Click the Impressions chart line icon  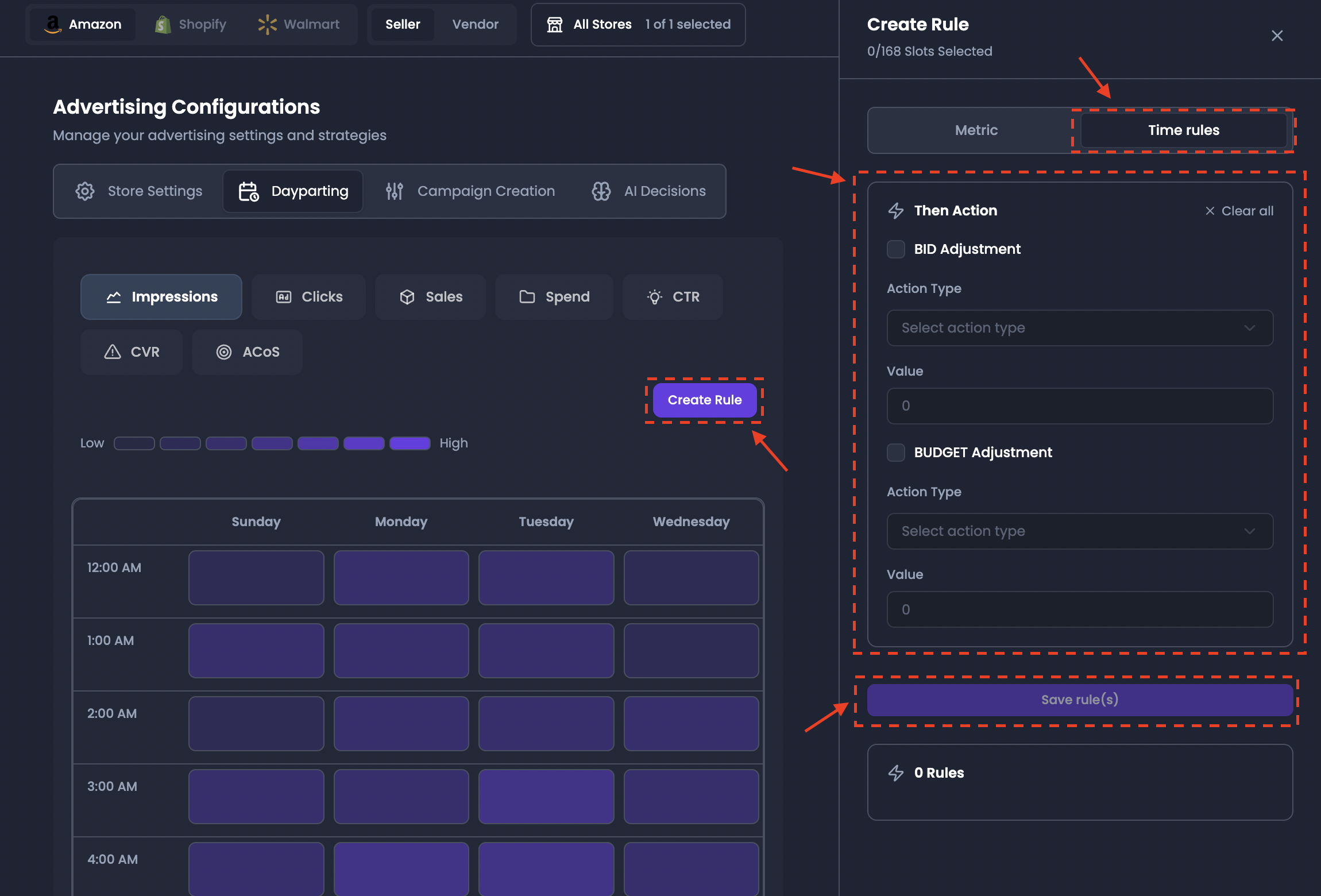click(114, 297)
